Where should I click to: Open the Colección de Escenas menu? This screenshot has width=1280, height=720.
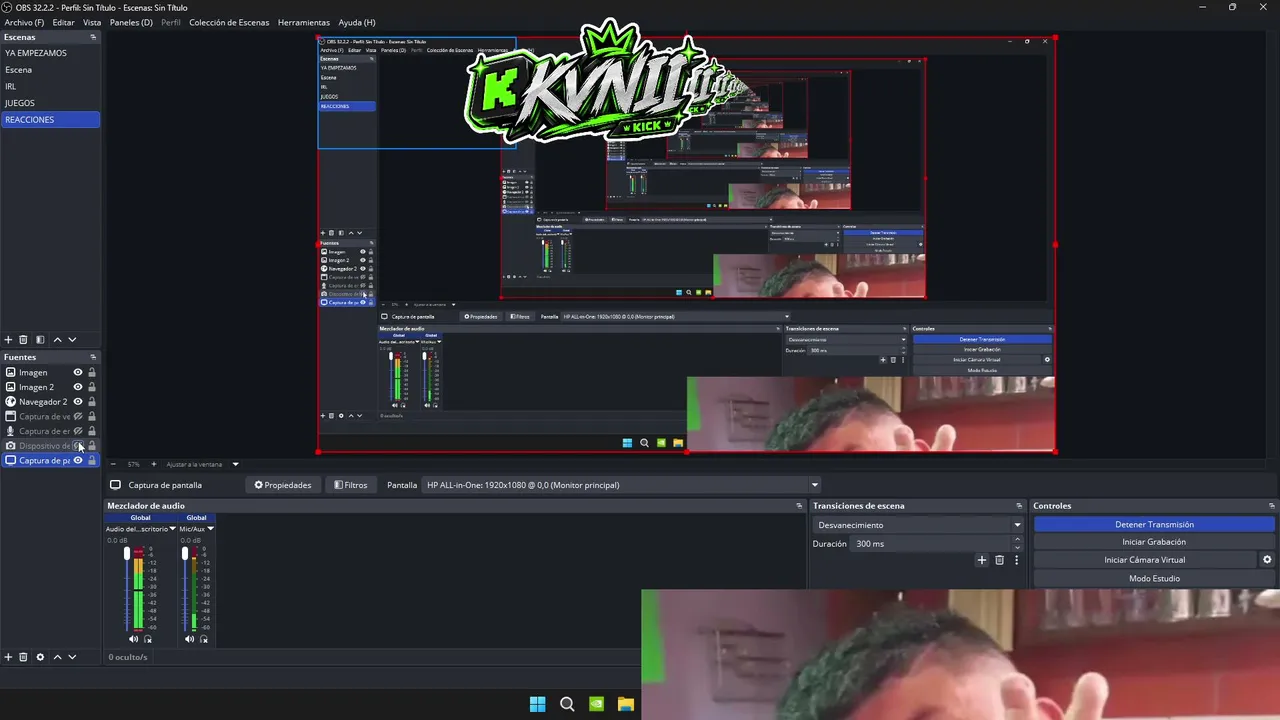[x=229, y=22]
